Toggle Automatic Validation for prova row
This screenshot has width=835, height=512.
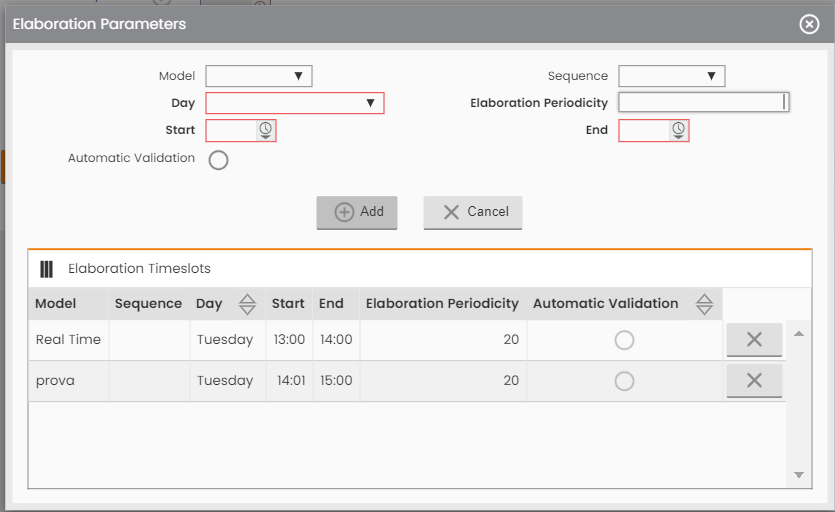point(624,381)
